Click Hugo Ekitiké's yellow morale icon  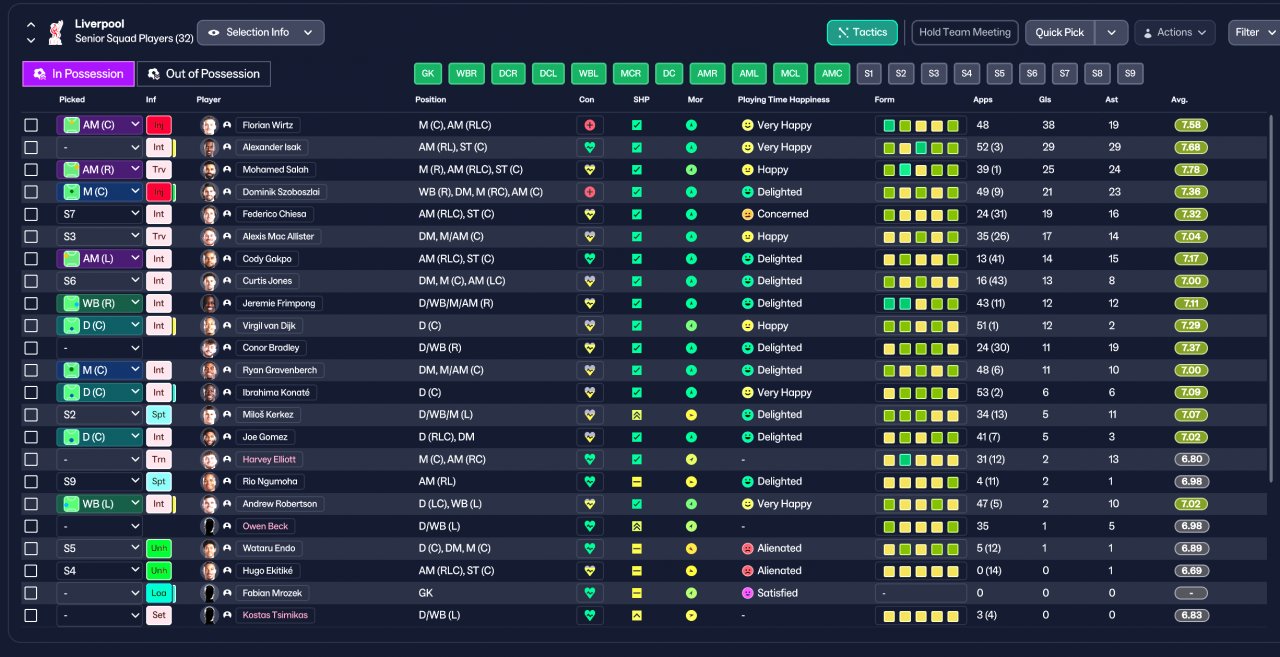click(691, 571)
